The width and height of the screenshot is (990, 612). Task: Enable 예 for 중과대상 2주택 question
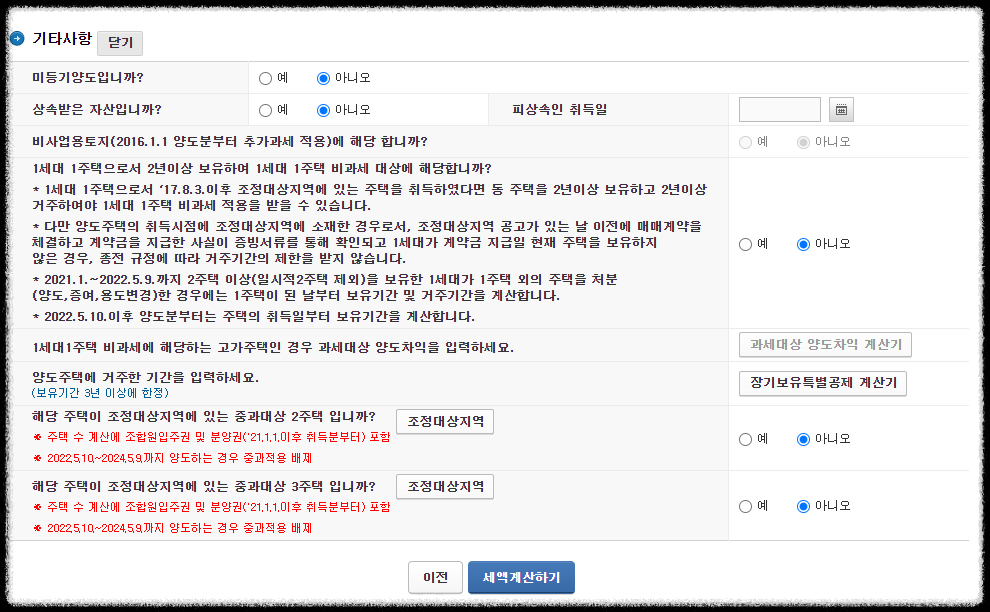(x=744, y=441)
